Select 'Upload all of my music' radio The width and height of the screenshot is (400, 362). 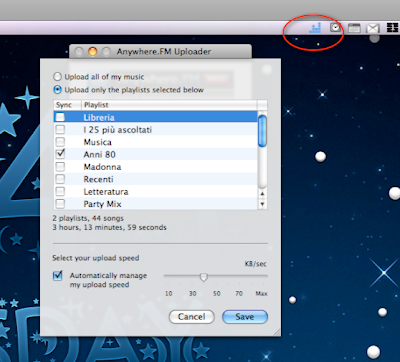57,77
